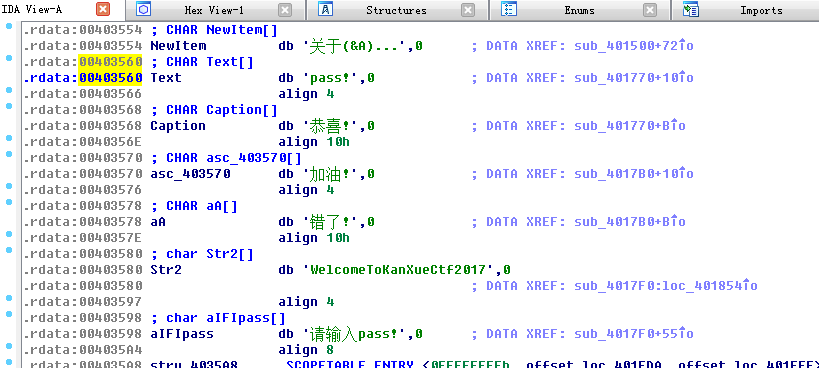Follow xref sub_4017B0+10 link

pos(634,174)
